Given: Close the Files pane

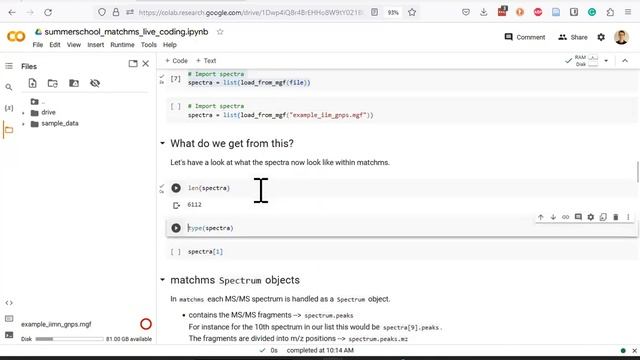Looking at the screenshot, I should 146,64.
